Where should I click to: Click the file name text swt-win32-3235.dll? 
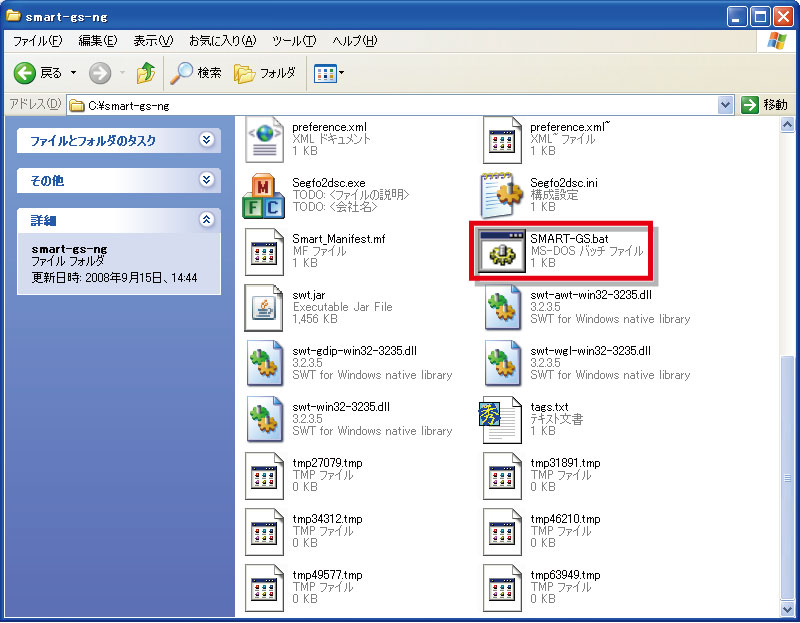pyautogui.click(x=341, y=407)
